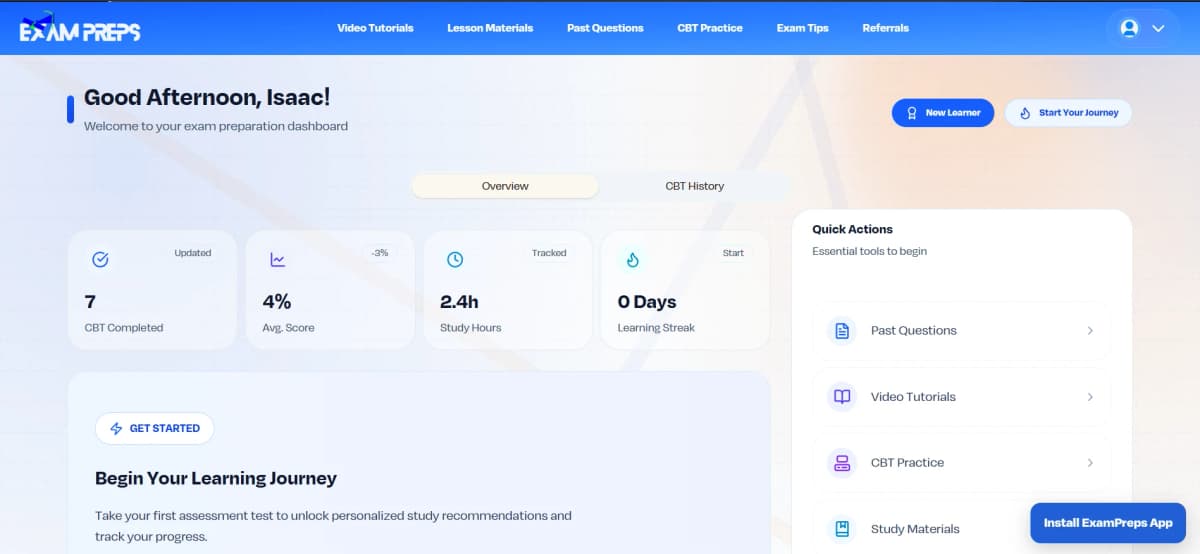The height and width of the screenshot is (554, 1200).
Task: Click the flame icon in Start Your Journey
Action: 1025,113
